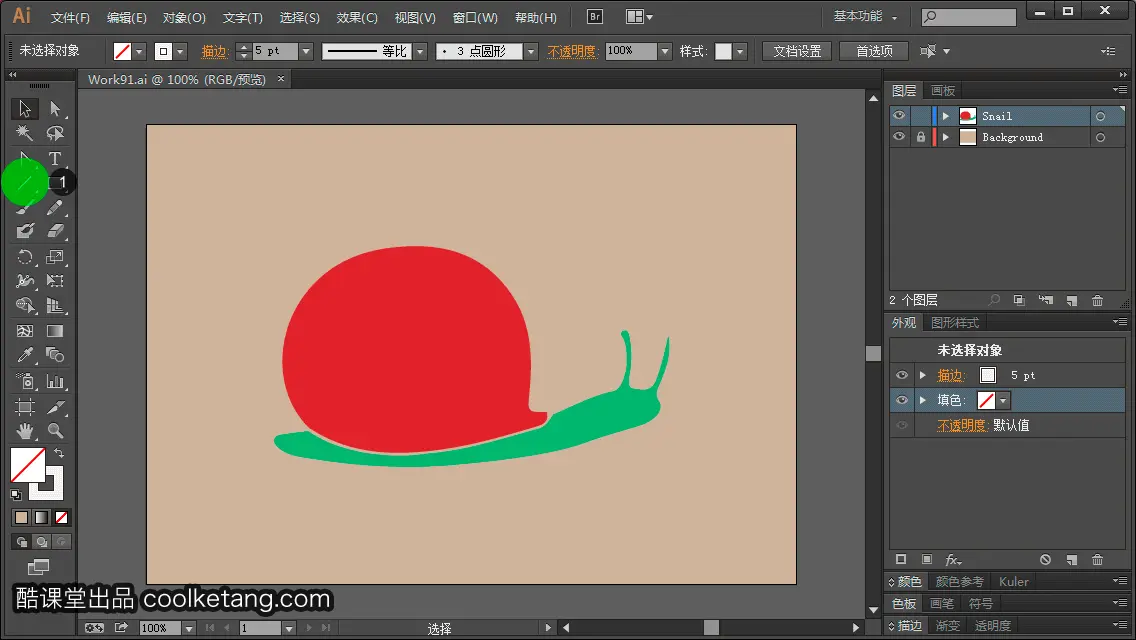Select the Blend tool
The image size is (1136, 640).
pyautogui.click(x=55, y=355)
